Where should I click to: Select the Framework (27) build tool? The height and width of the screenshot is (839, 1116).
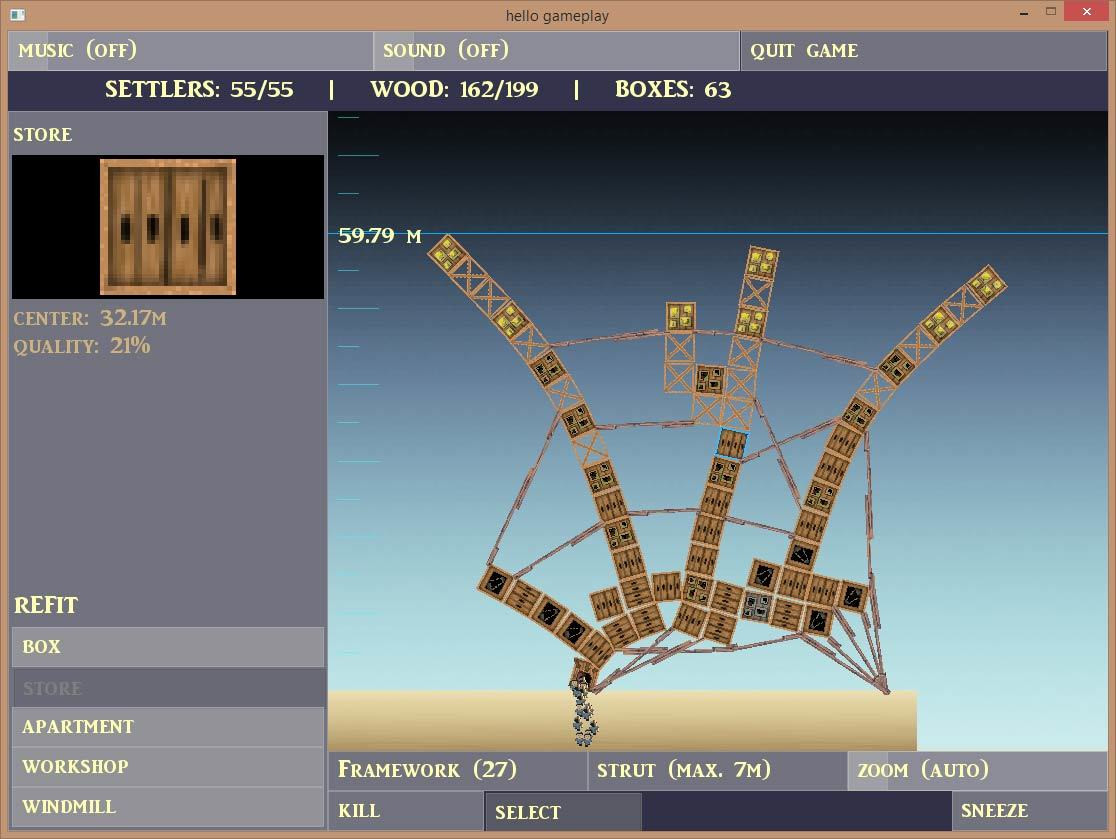pos(458,770)
